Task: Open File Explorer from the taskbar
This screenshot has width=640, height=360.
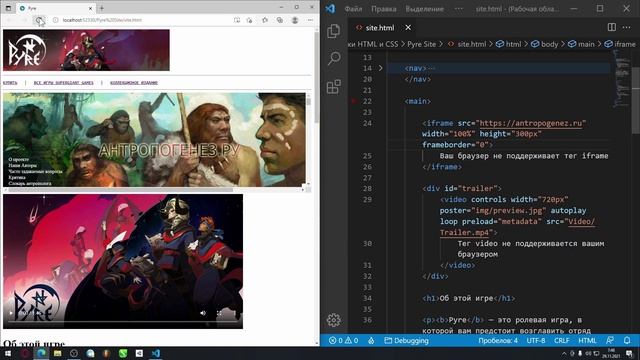Action: (x=58, y=353)
